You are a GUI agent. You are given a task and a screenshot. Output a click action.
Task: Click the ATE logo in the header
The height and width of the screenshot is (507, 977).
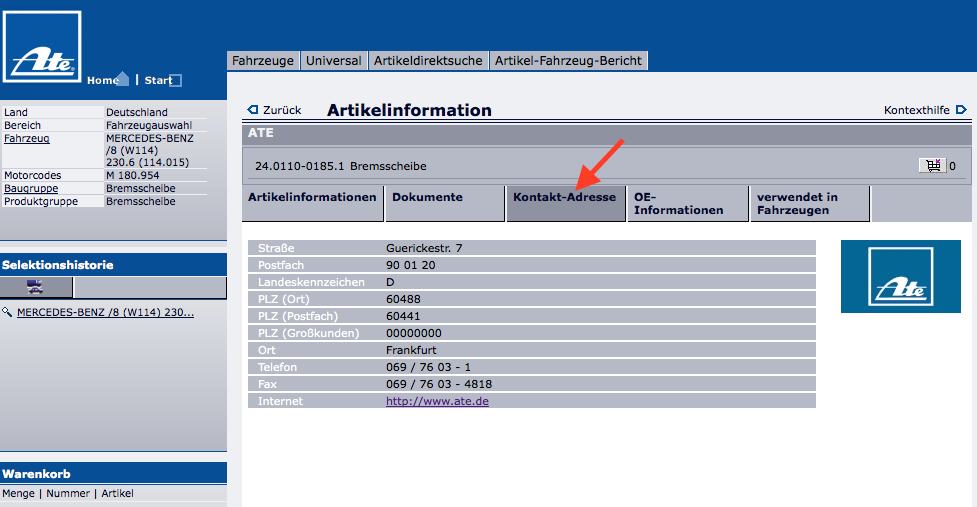pyautogui.click(x=42, y=48)
